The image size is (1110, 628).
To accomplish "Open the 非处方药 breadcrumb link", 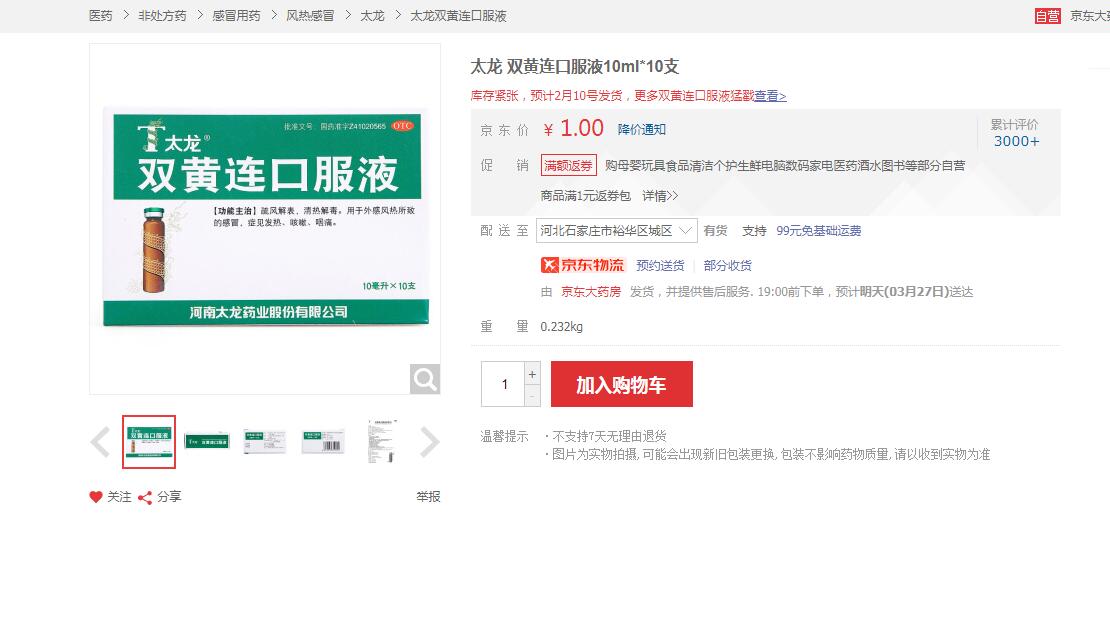I will 163,16.
